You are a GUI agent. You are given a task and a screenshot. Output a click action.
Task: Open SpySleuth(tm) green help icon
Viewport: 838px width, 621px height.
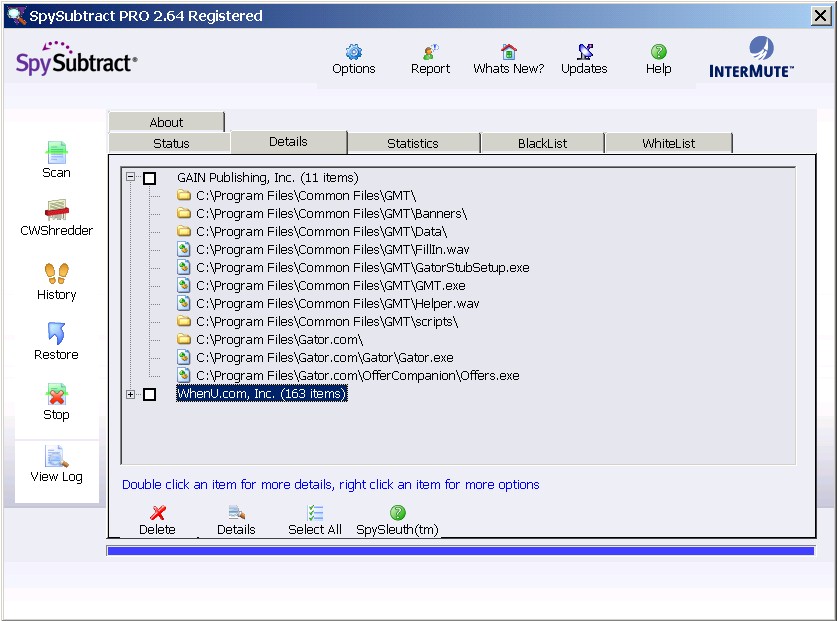(397, 513)
